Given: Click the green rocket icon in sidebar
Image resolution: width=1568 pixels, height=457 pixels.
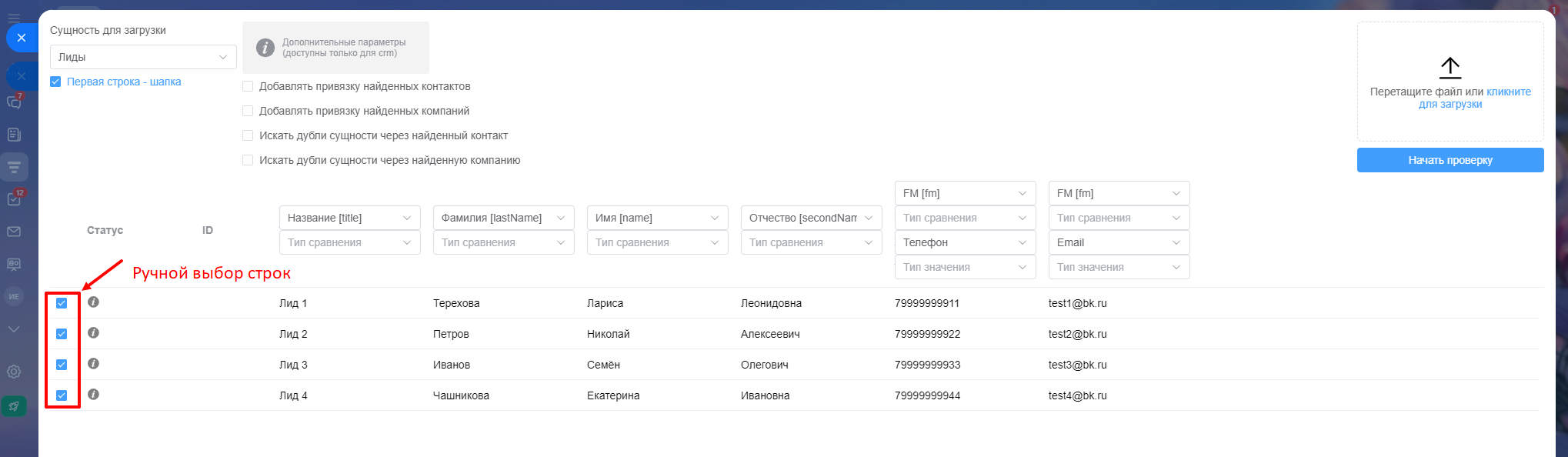Looking at the screenshot, I should [x=14, y=405].
